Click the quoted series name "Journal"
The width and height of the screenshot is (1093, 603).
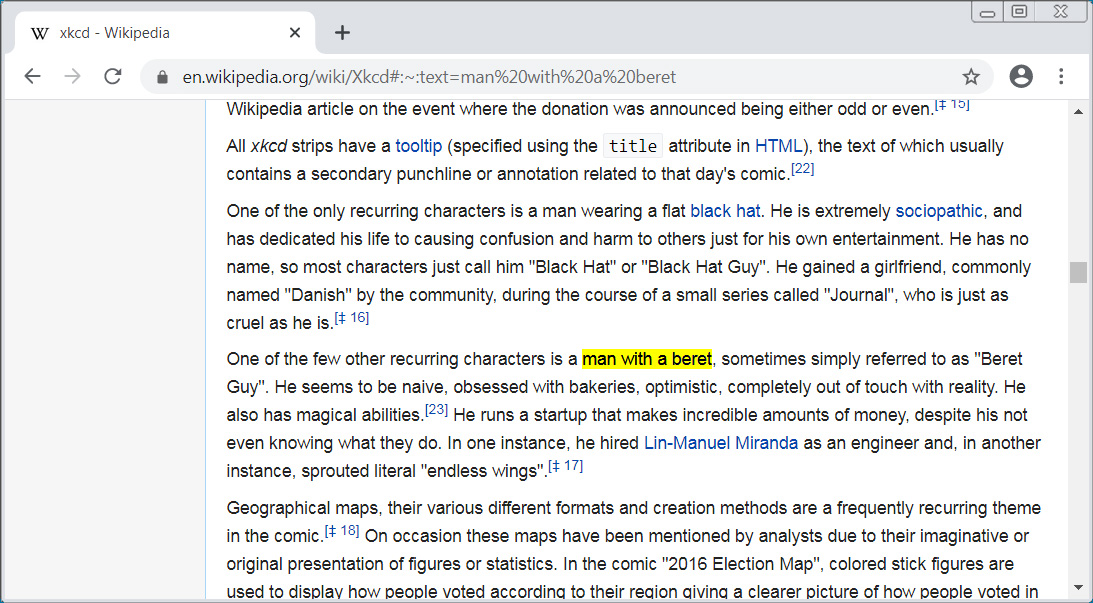pos(859,295)
